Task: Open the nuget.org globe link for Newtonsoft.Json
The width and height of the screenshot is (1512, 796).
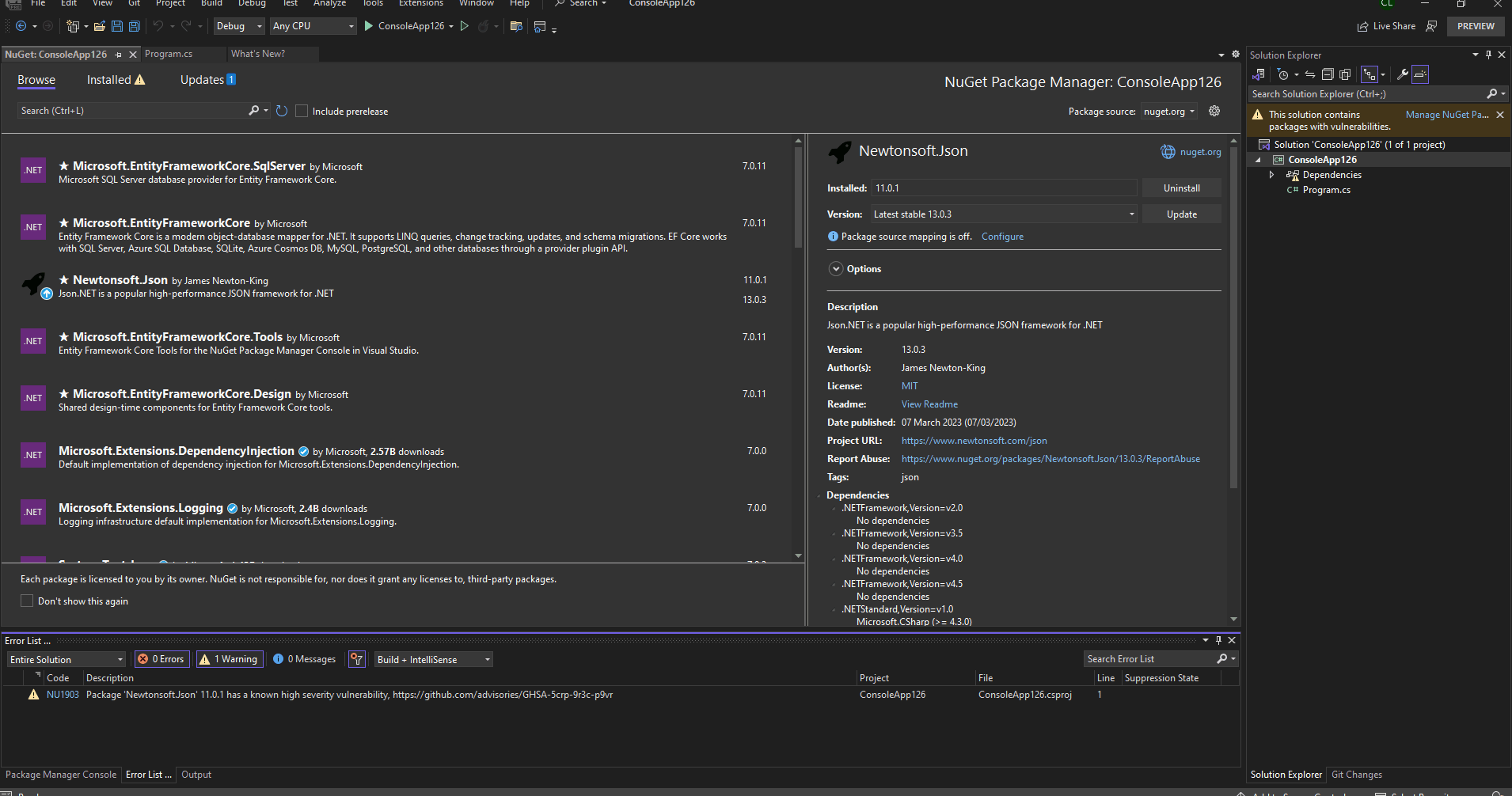Action: (1191, 152)
